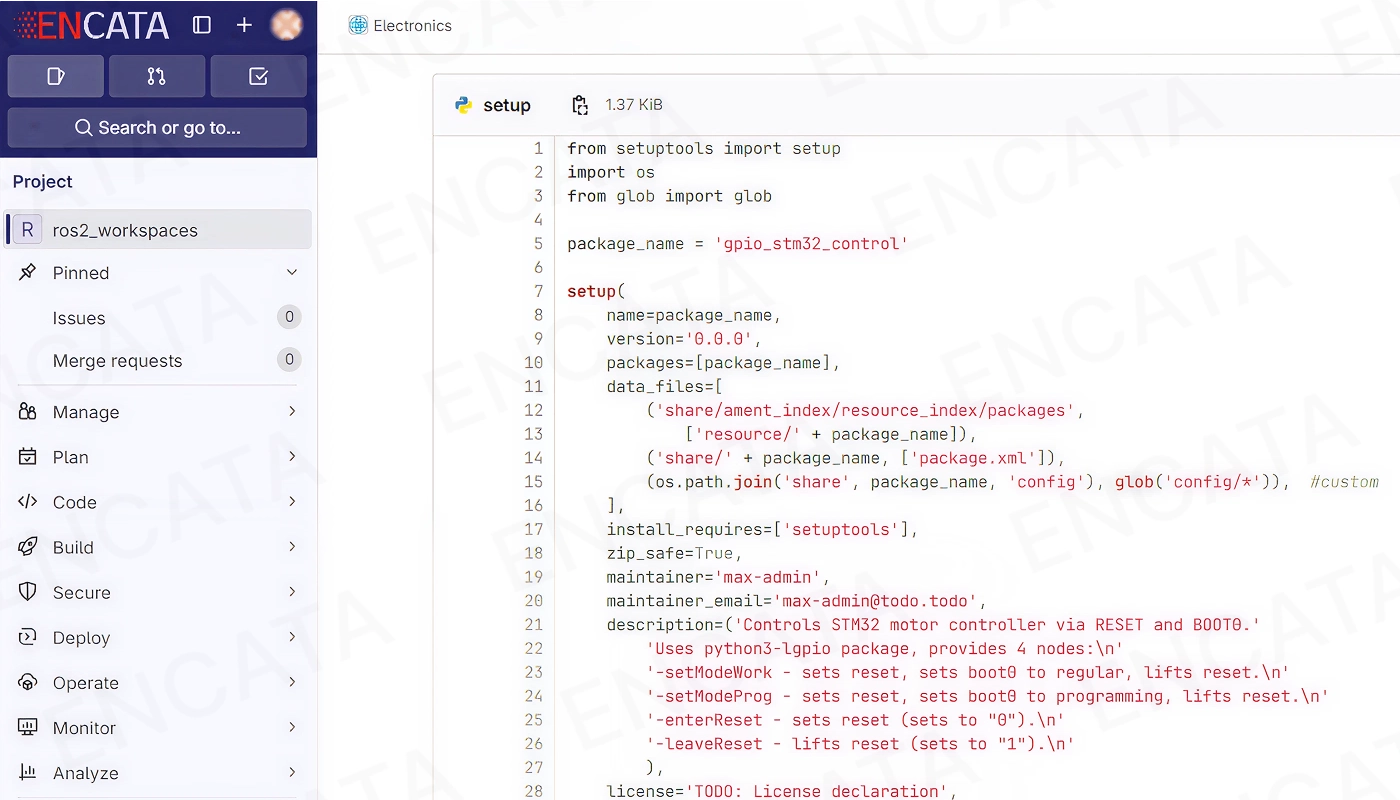Click the Secure shield icon
Viewport: 1400px width, 800px height.
[28, 592]
